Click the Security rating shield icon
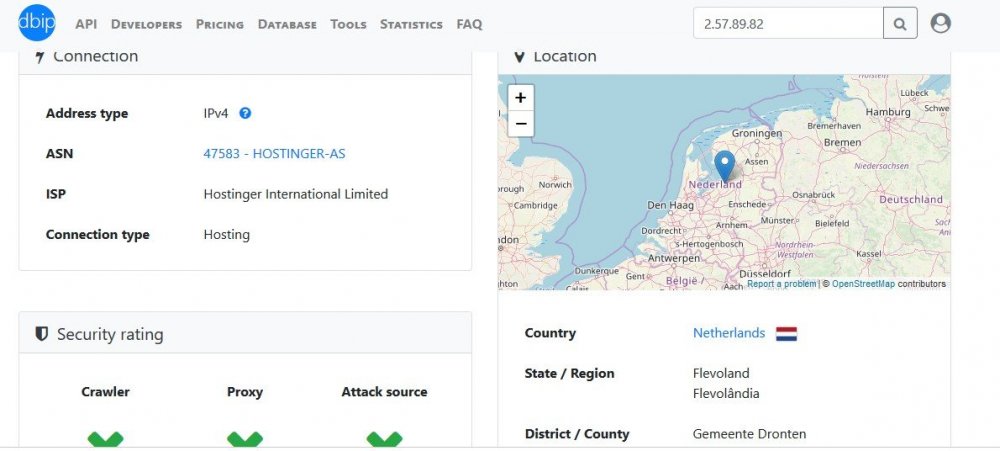 (41, 334)
